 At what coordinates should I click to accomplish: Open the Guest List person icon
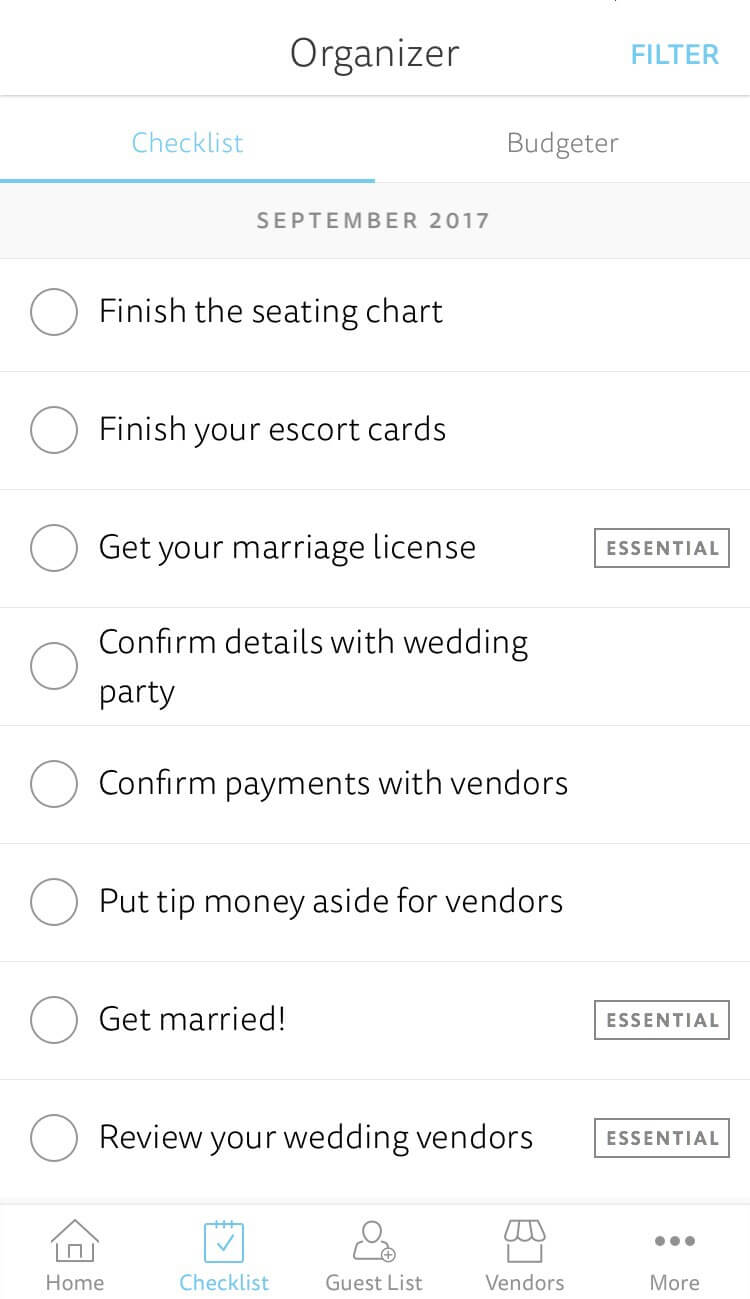click(x=374, y=1241)
